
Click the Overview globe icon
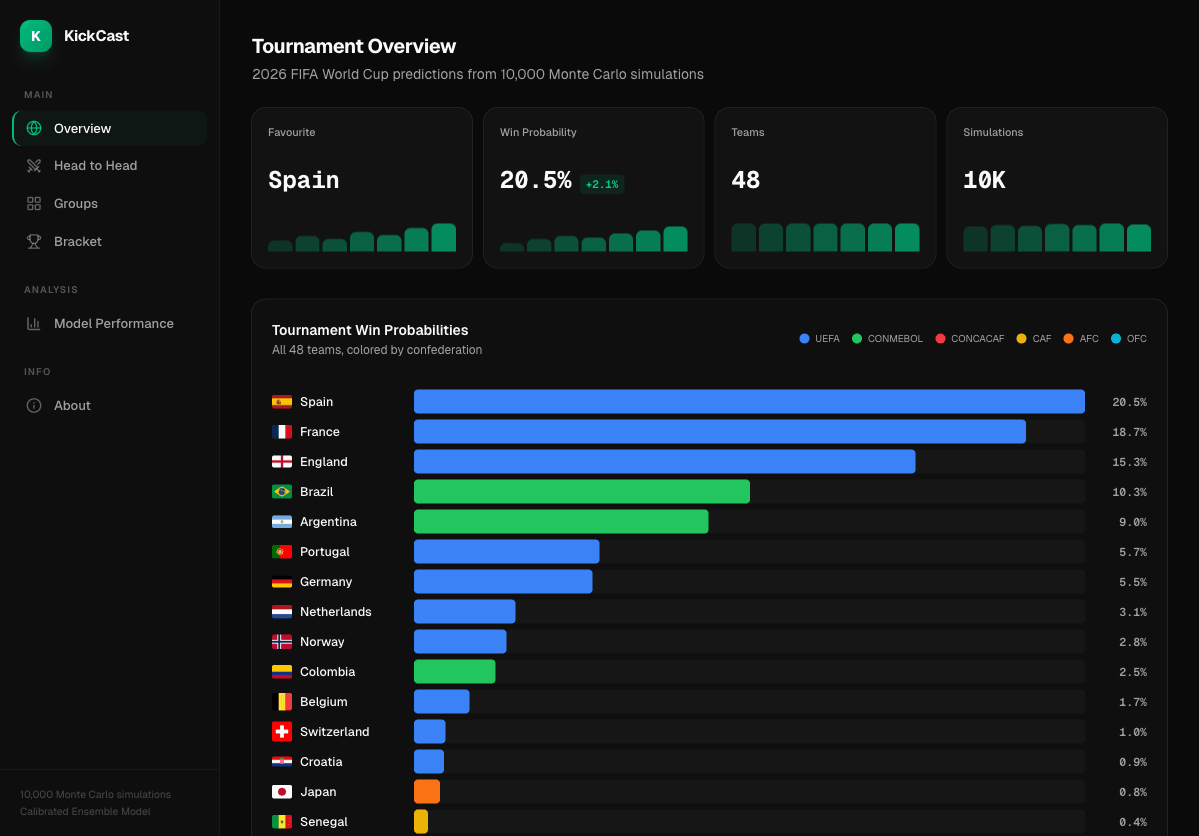[34, 128]
